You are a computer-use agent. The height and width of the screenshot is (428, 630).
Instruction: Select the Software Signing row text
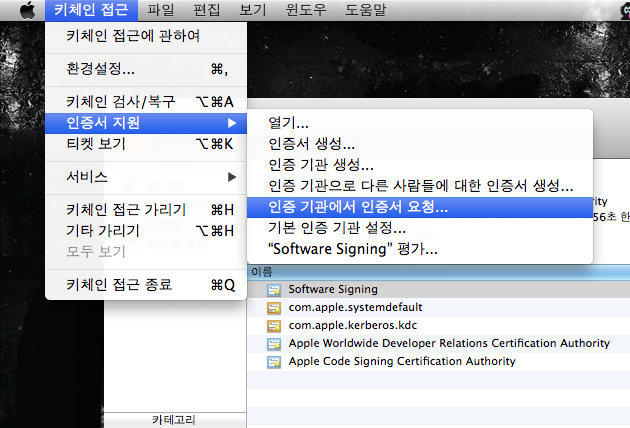pos(333,289)
